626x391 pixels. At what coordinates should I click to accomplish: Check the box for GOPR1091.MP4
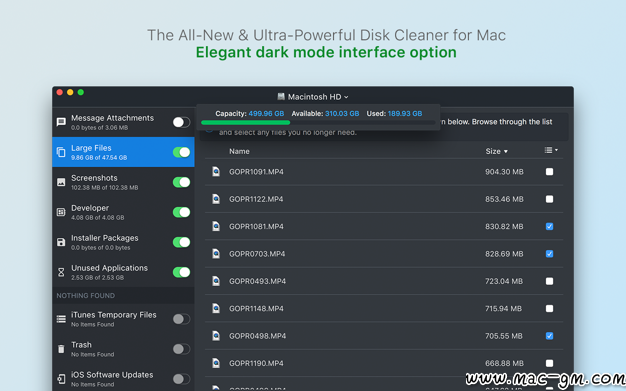pyautogui.click(x=549, y=172)
